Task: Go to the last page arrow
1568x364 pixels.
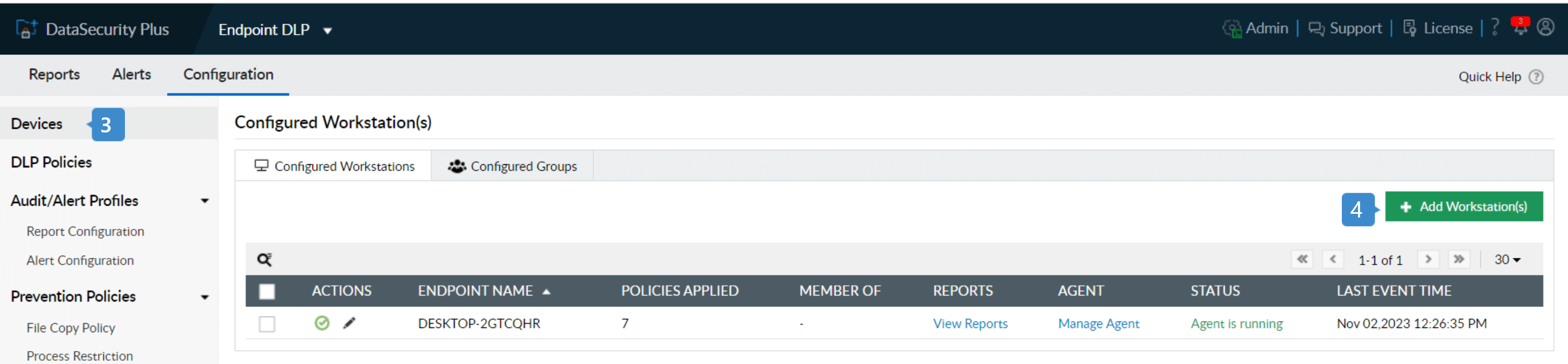Action: pos(1459,260)
